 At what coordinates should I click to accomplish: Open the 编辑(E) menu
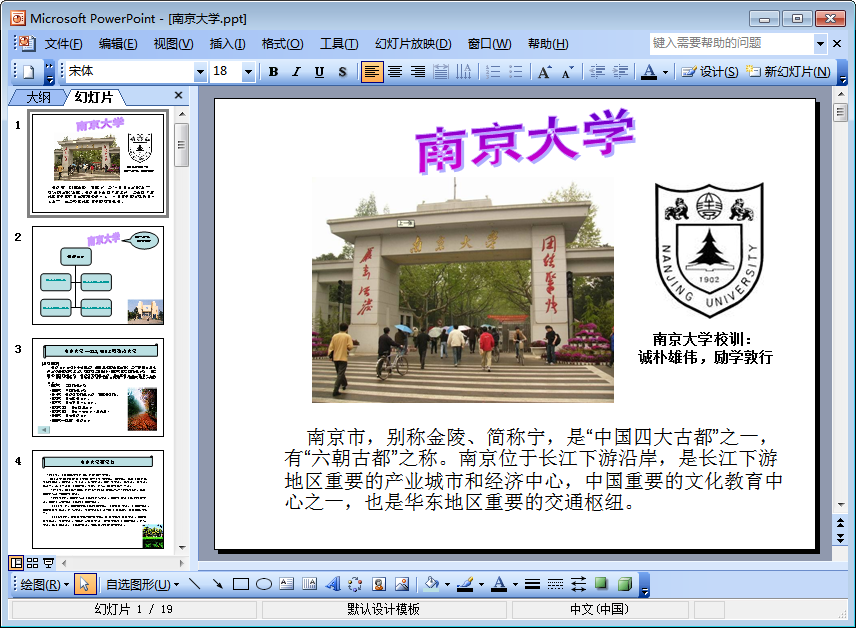[x=118, y=44]
